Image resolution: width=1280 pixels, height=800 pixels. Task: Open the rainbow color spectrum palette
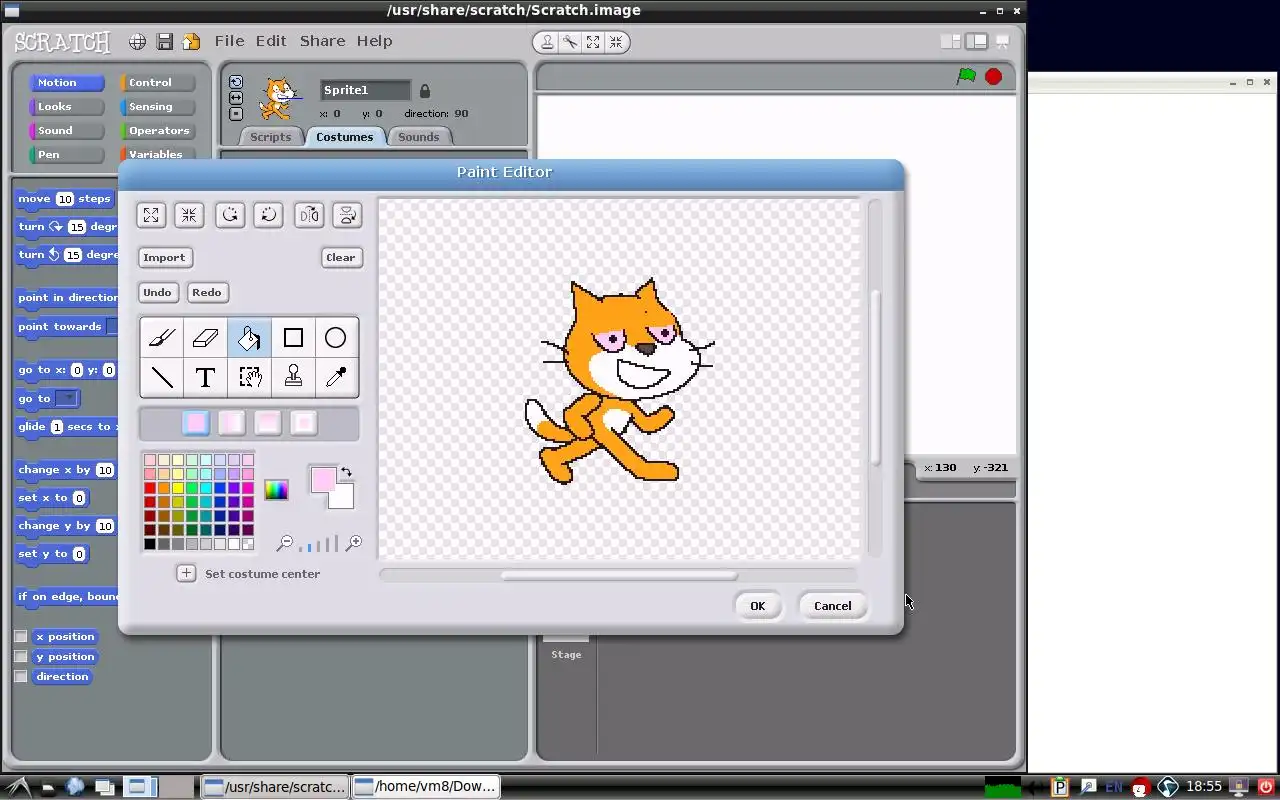point(276,490)
